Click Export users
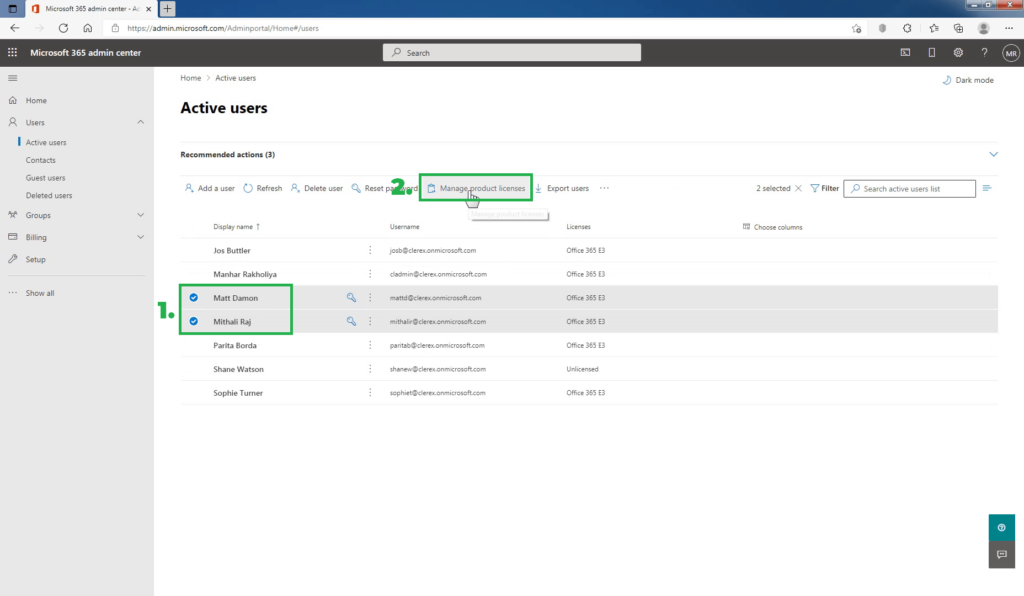 click(562, 188)
